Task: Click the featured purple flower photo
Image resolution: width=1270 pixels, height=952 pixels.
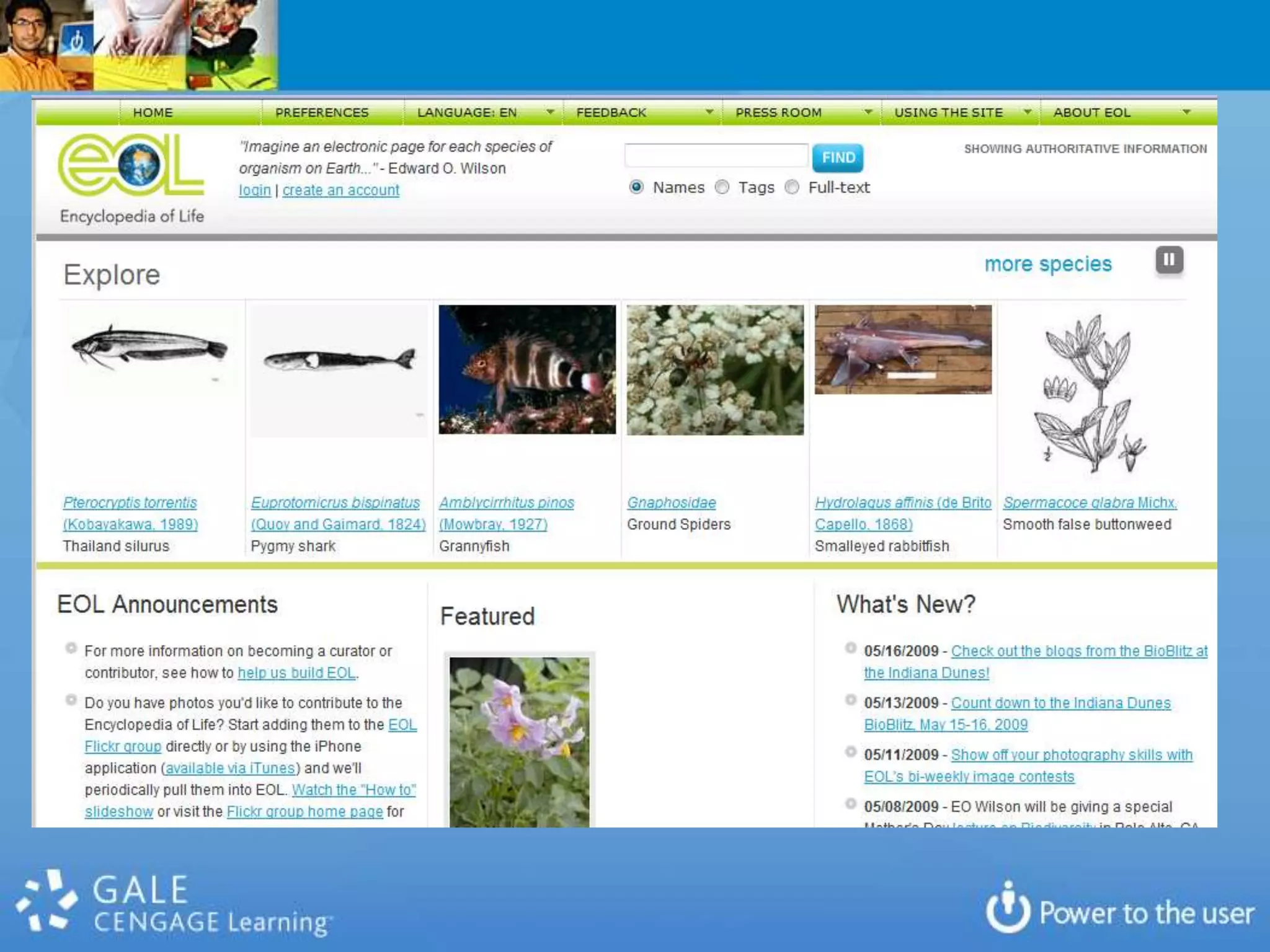Action: click(519, 741)
